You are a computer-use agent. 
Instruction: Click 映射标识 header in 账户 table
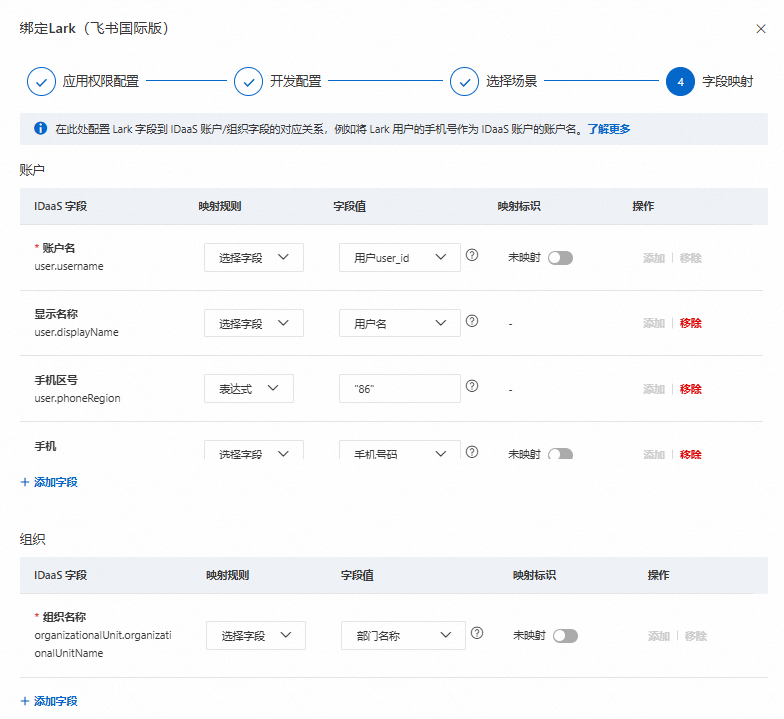[519, 206]
